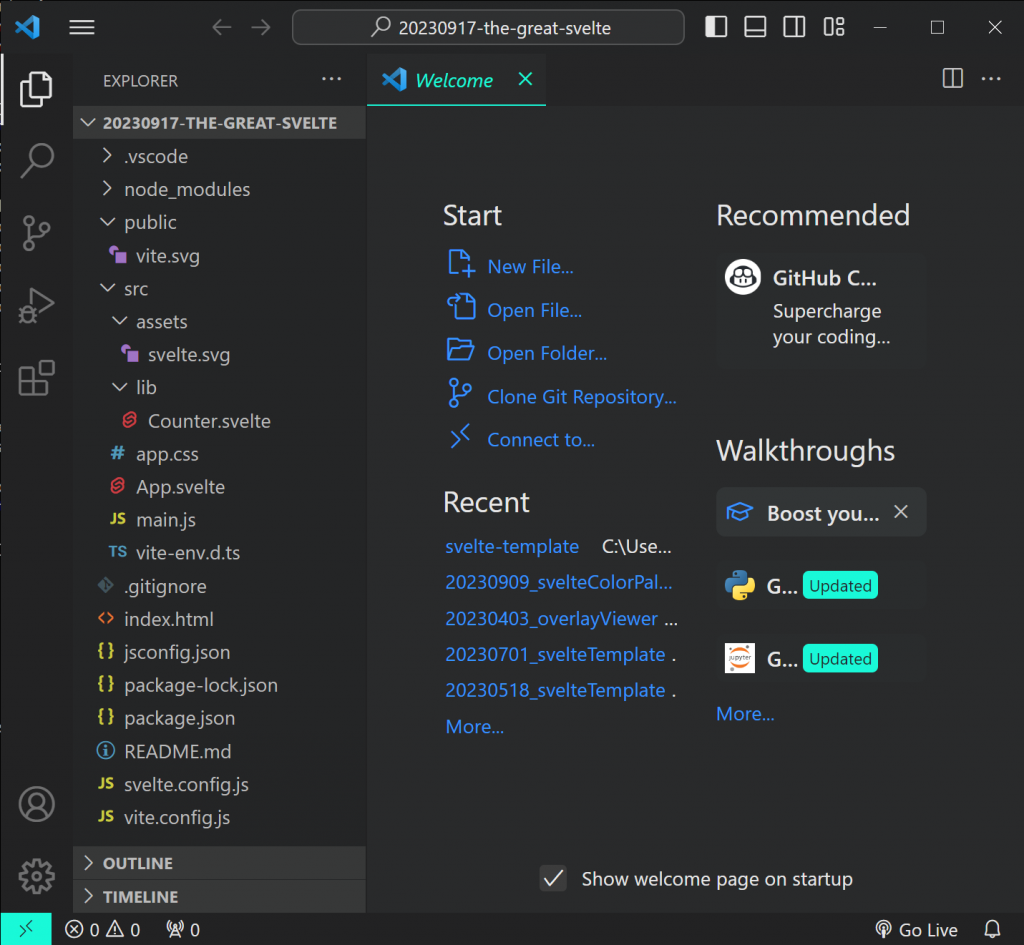Open the Source Control view
Image resolution: width=1024 pixels, height=945 pixels.
tap(36, 233)
